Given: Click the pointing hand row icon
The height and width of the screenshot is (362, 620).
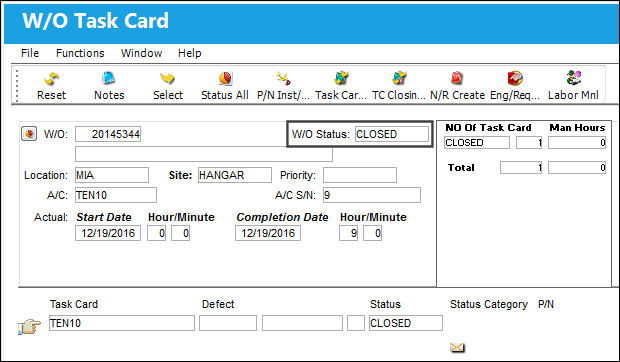Looking at the screenshot, I should point(29,327).
